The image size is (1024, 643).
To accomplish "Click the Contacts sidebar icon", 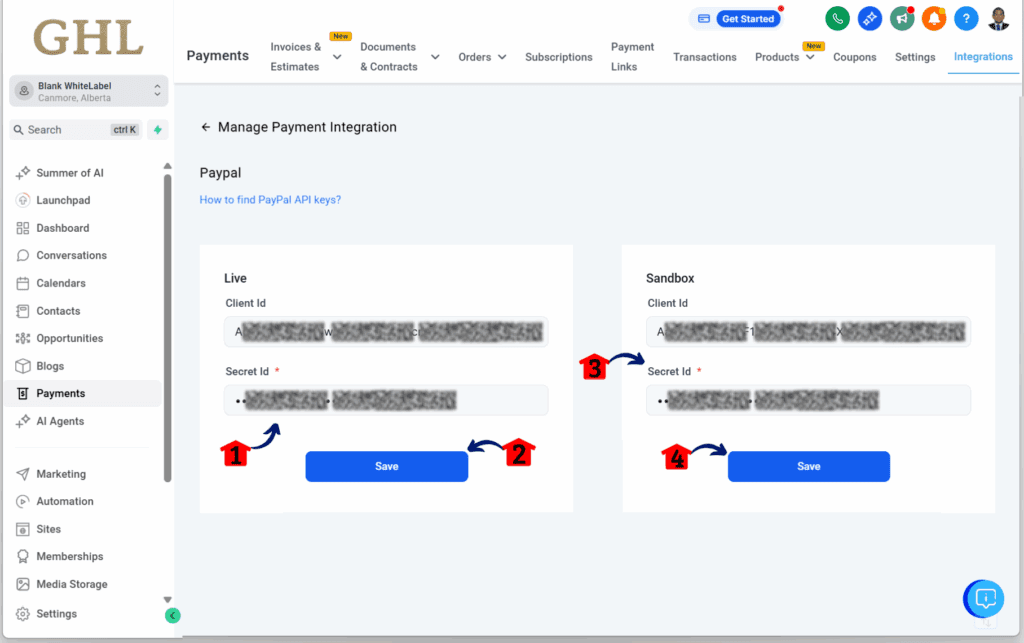I will (x=23, y=311).
